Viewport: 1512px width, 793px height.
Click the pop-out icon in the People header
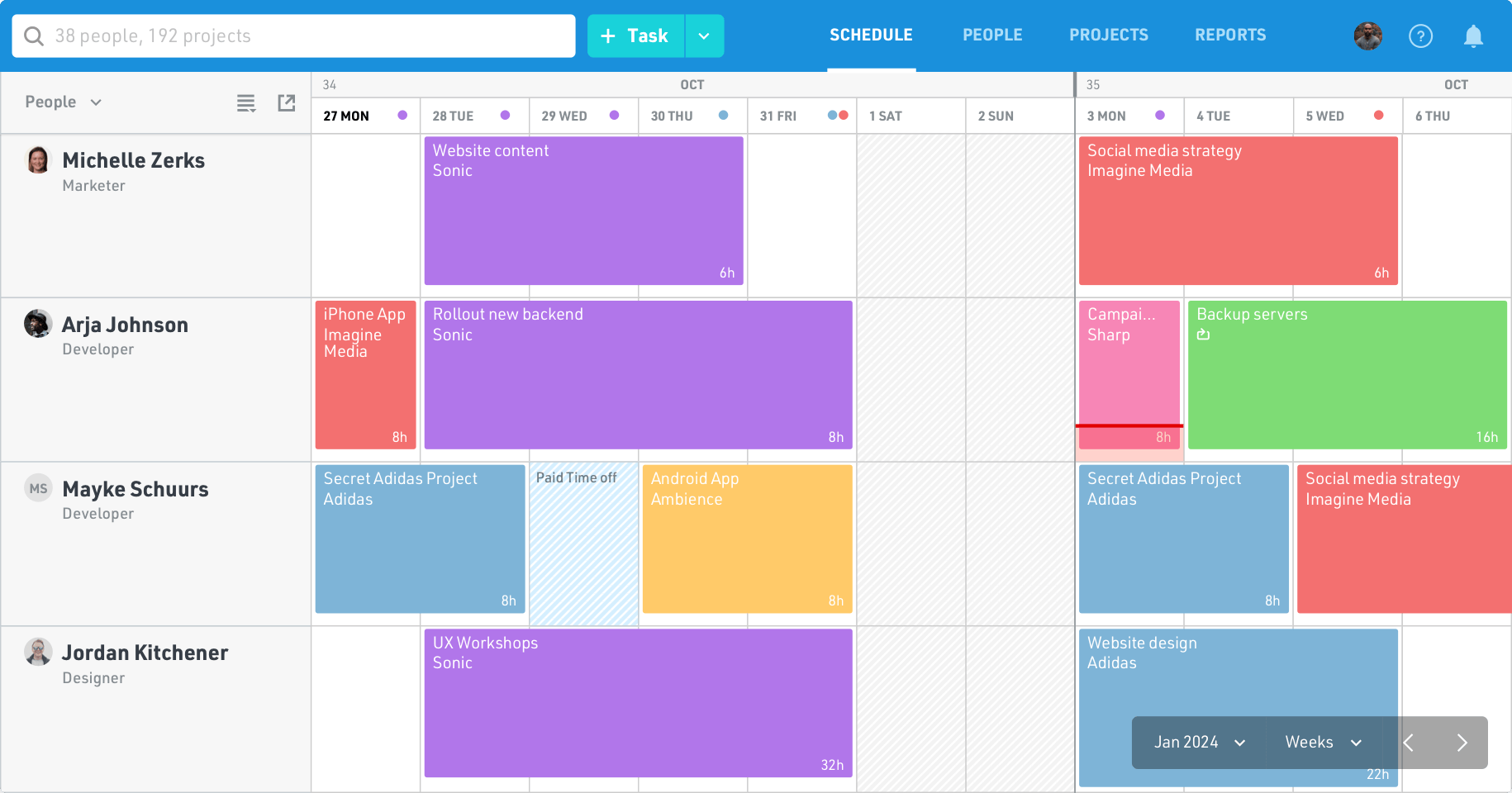coord(286,102)
